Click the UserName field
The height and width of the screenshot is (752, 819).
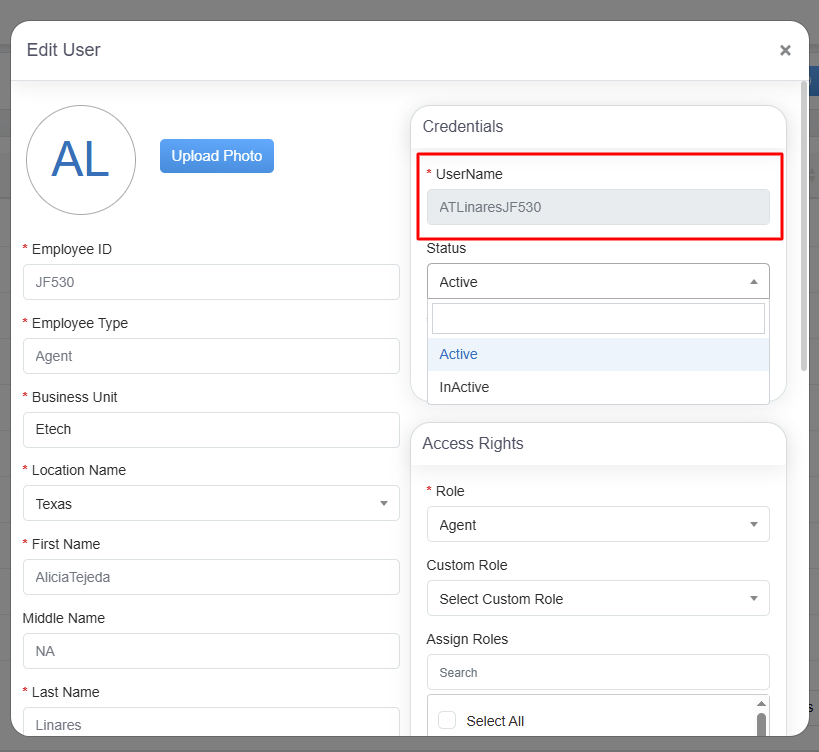[598, 207]
